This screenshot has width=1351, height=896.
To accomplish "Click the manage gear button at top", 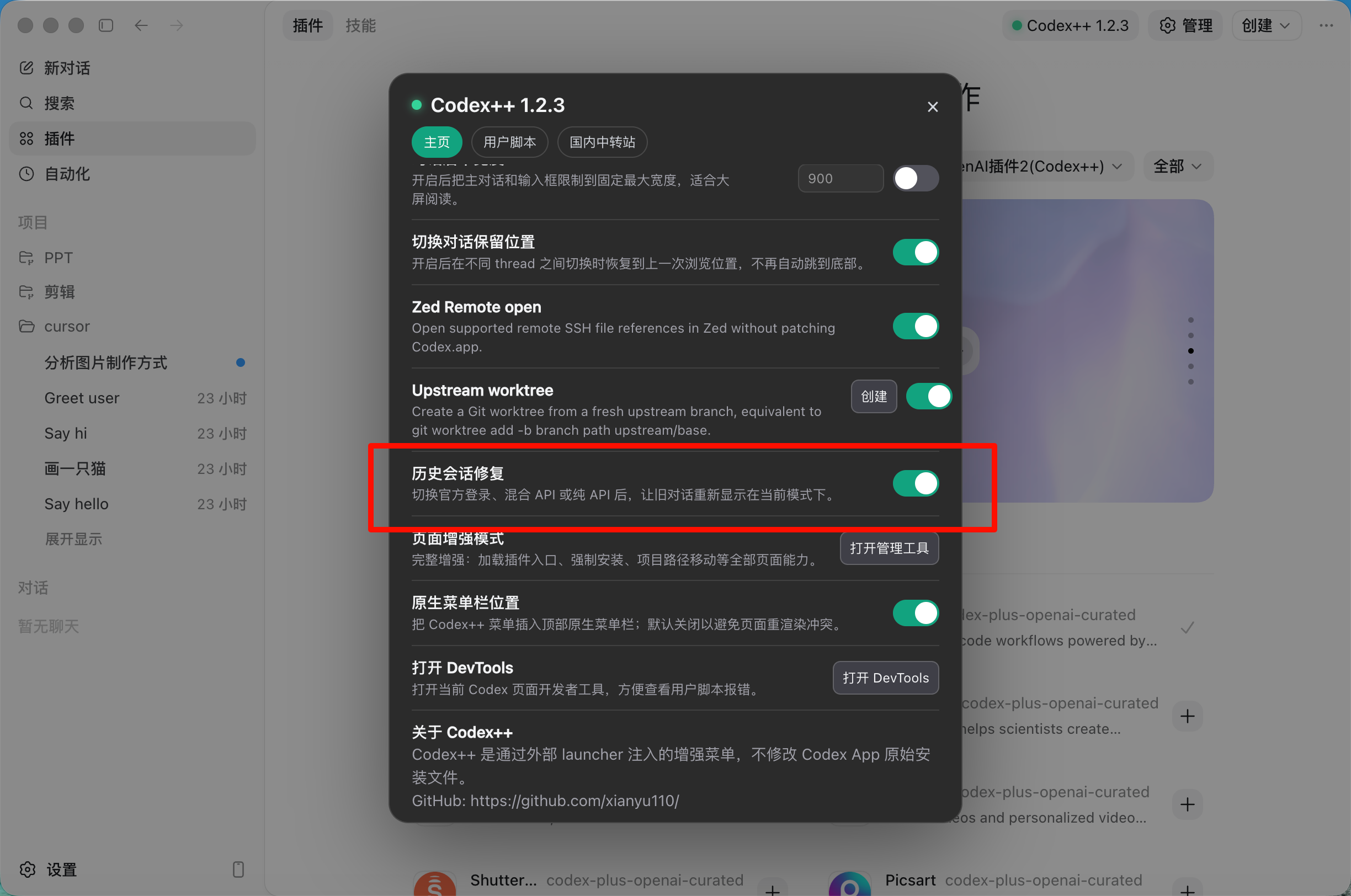I will coord(1185,26).
